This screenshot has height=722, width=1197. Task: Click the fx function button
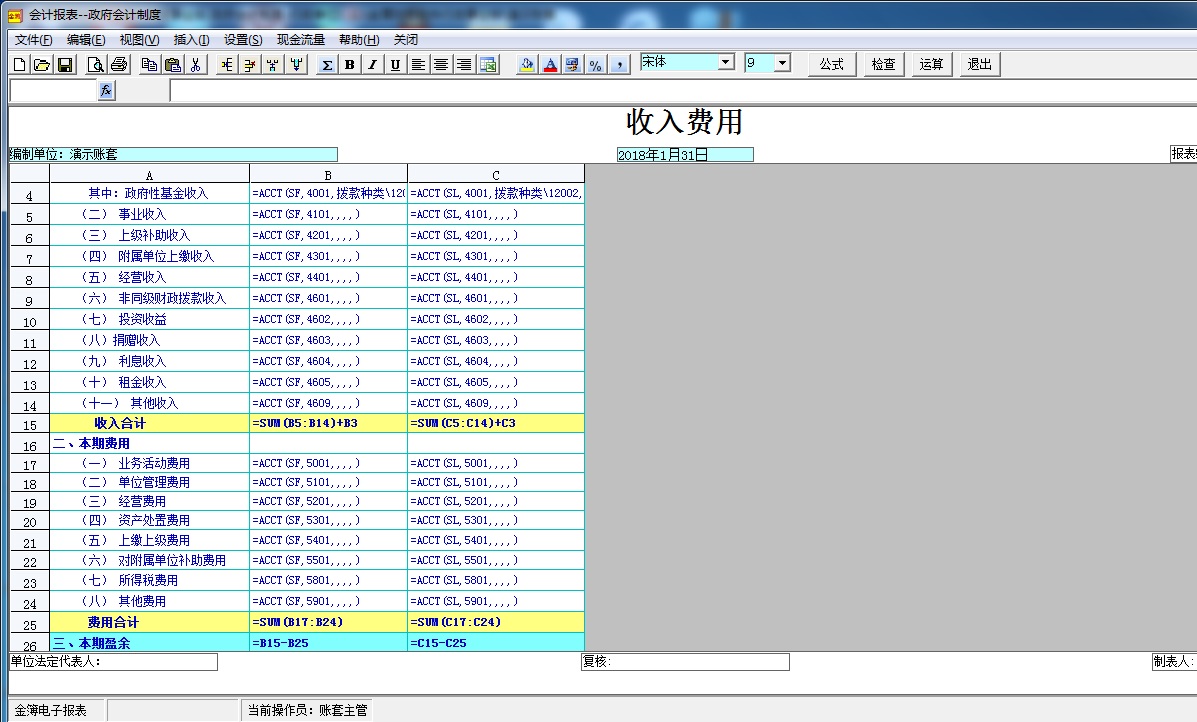pyautogui.click(x=106, y=91)
